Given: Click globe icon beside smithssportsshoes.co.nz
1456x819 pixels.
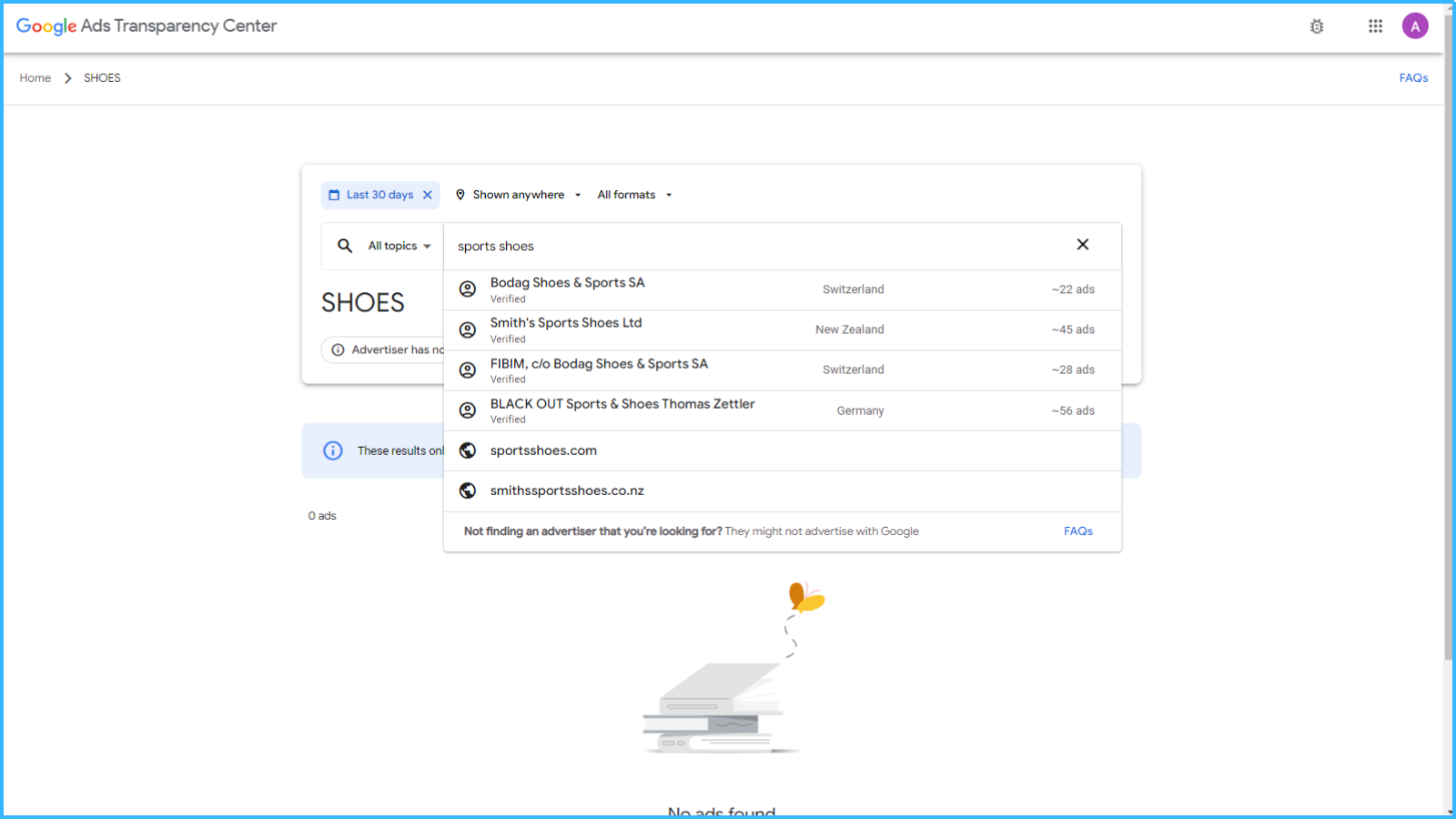Looking at the screenshot, I should (468, 490).
